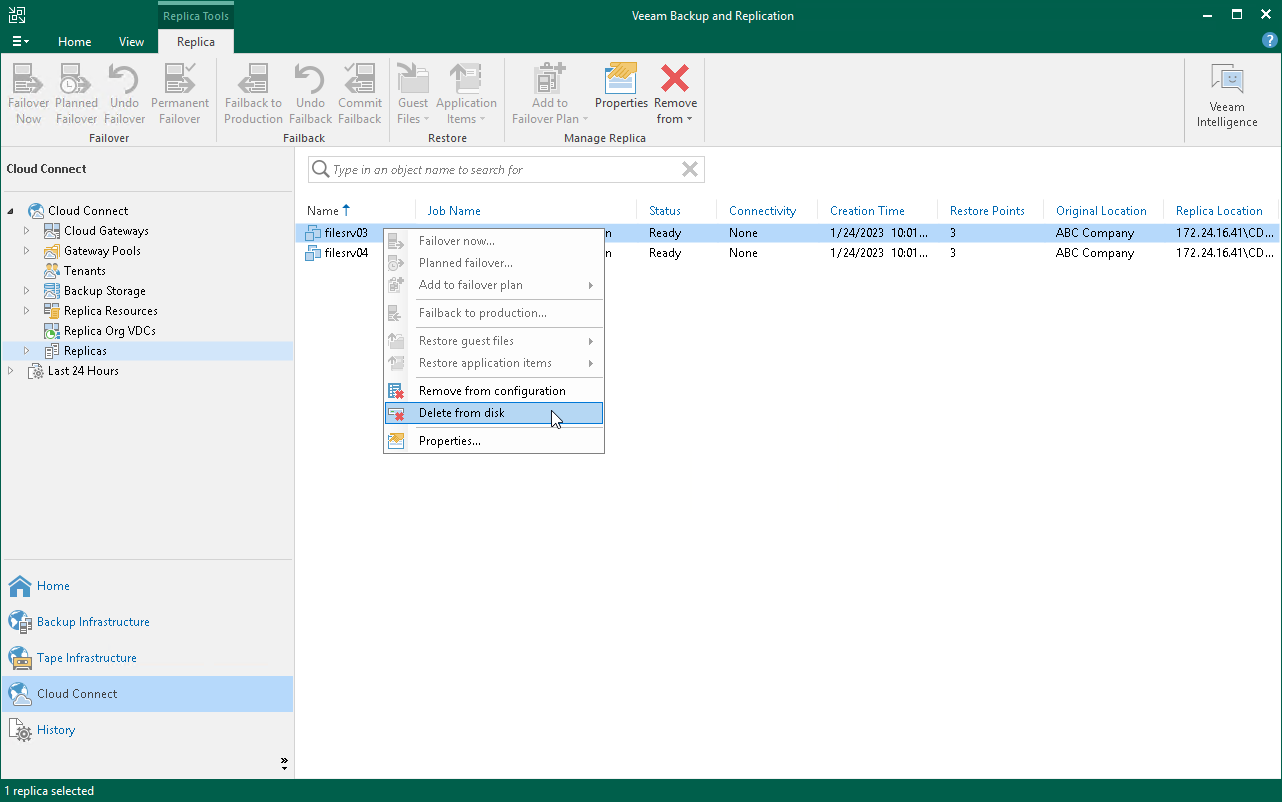Switch to the Home ribbon tab
1282x802 pixels.
[x=75, y=42]
